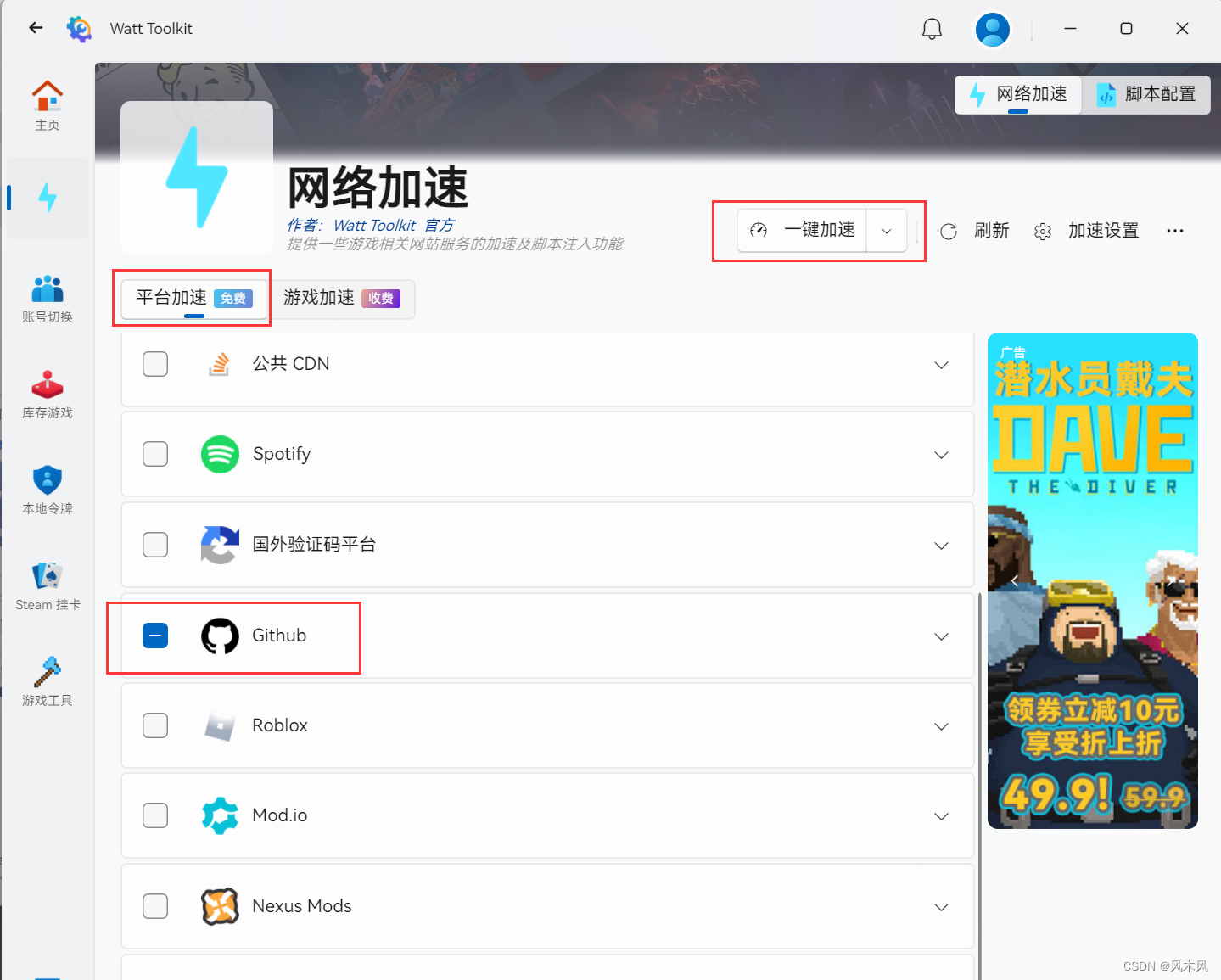1221x980 pixels.
Task: Show the next ad with right arrow
Action: pyautogui.click(x=1171, y=581)
